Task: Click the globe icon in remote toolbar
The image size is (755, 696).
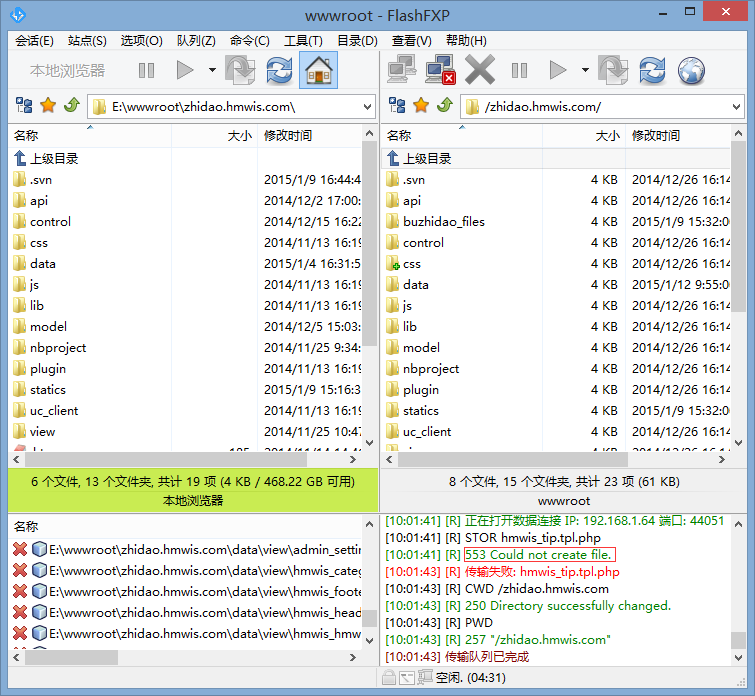Action: point(691,70)
